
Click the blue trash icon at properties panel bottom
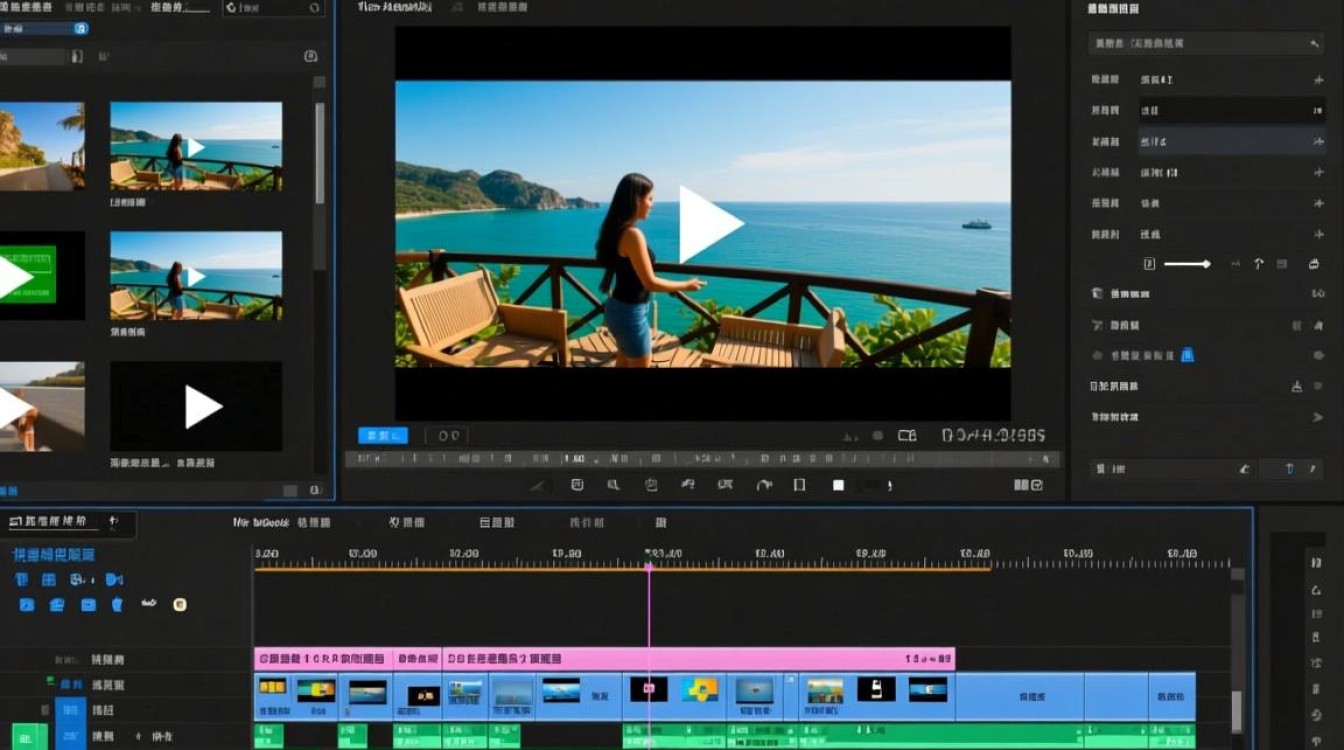coord(1290,469)
